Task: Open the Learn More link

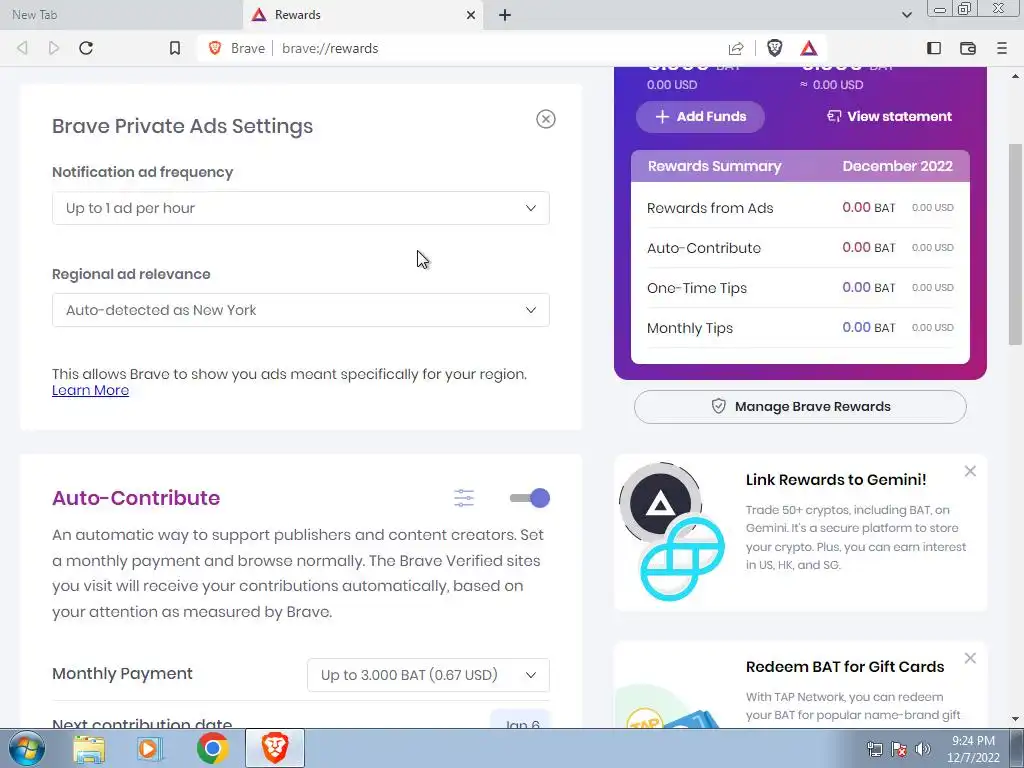Action: pos(90,391)
